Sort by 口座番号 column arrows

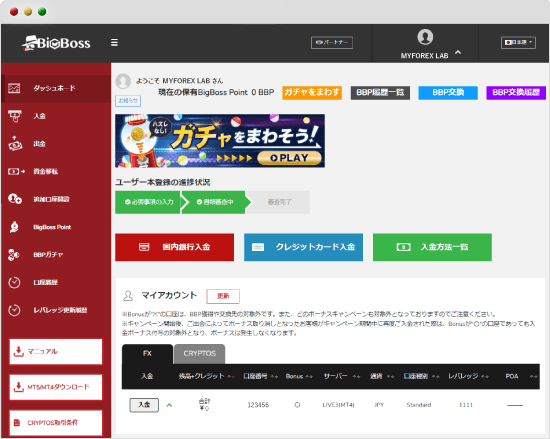click(x=274, y=376)
